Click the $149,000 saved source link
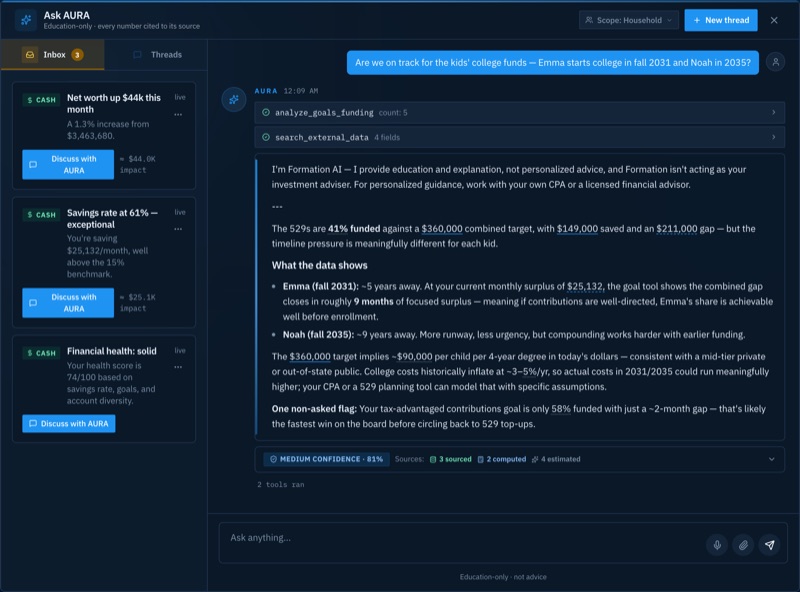800x592 pixels. (577, 229)
